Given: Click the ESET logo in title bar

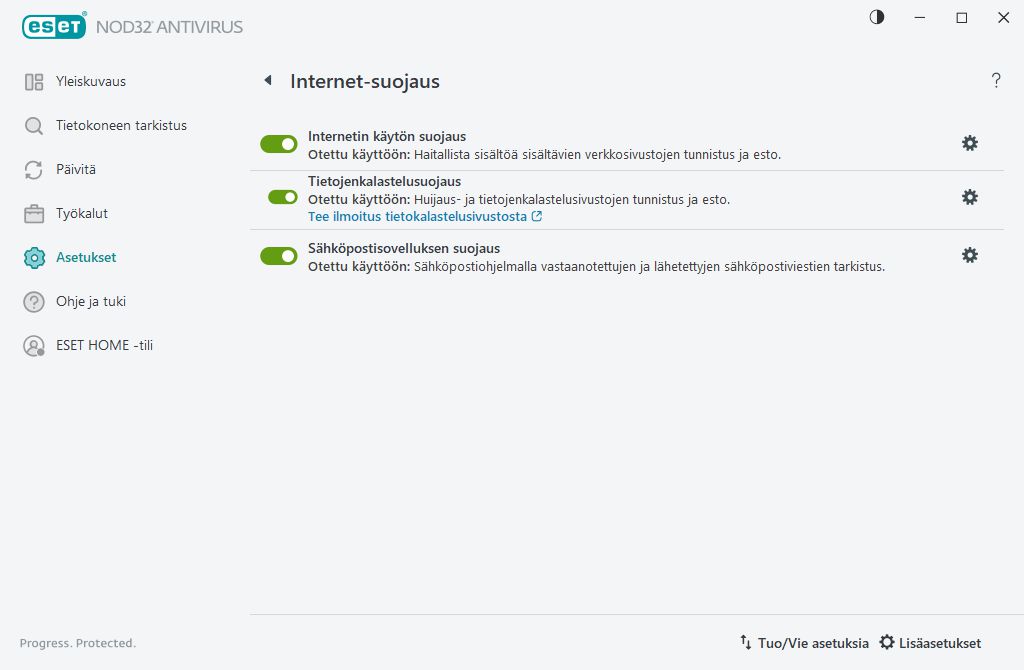Looking at the screenshot, I should [x=54, y=27].
